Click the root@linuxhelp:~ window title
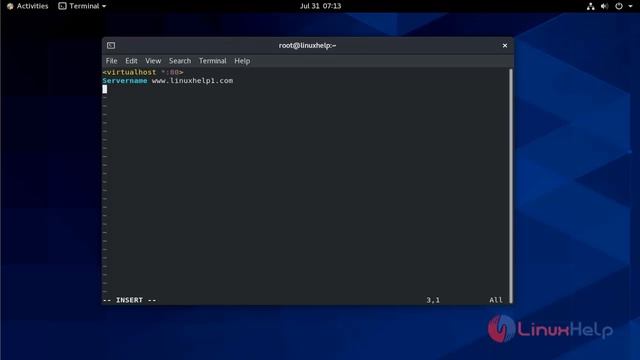Screen dimensions: 640x360 tap(307, 45)
